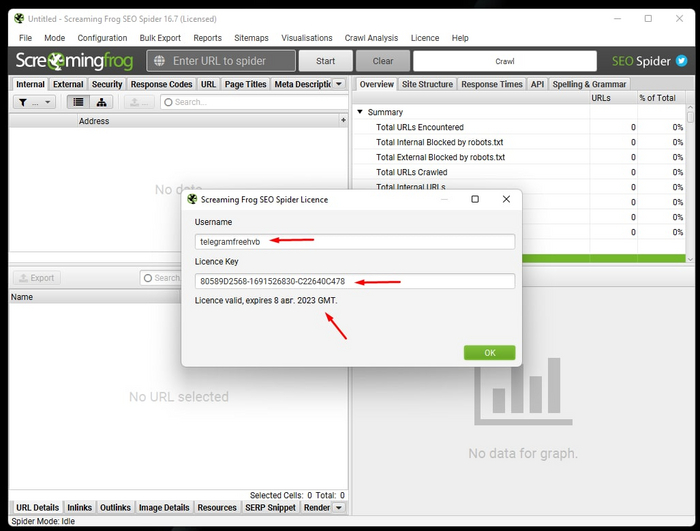Open the Help menu

coord(460,38)
